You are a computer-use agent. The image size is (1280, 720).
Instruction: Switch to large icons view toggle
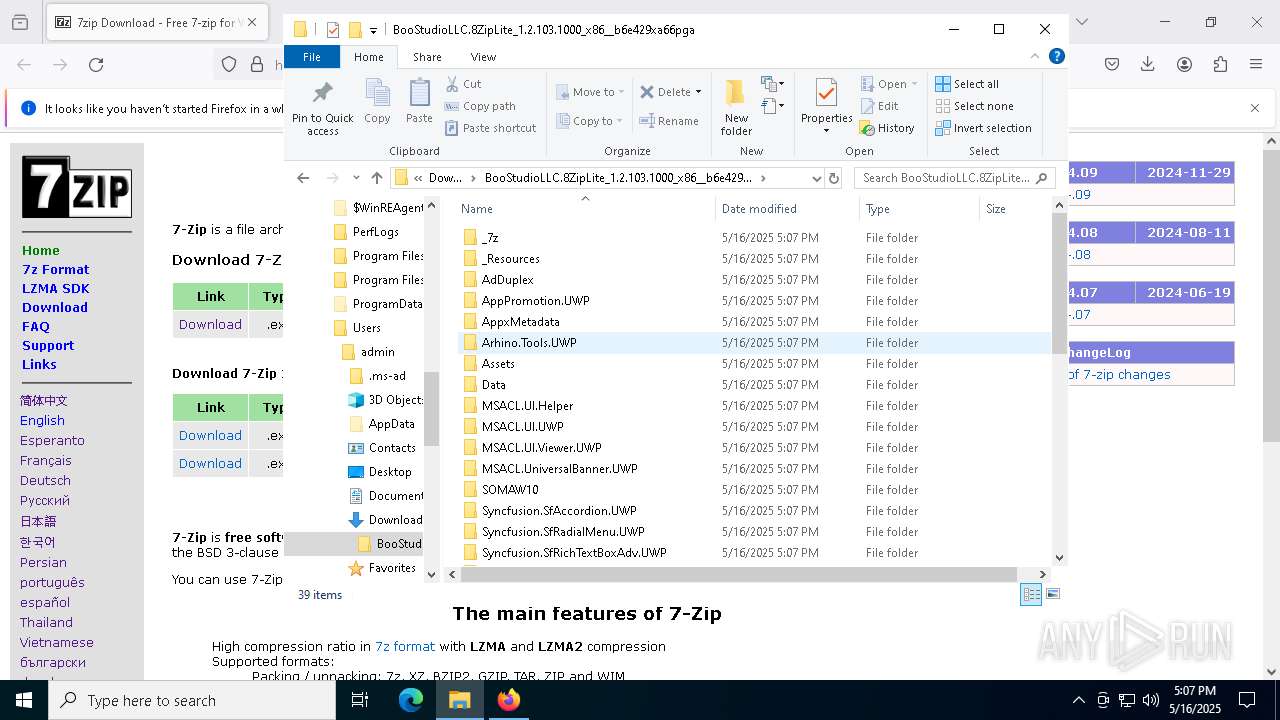point(1052,594)
